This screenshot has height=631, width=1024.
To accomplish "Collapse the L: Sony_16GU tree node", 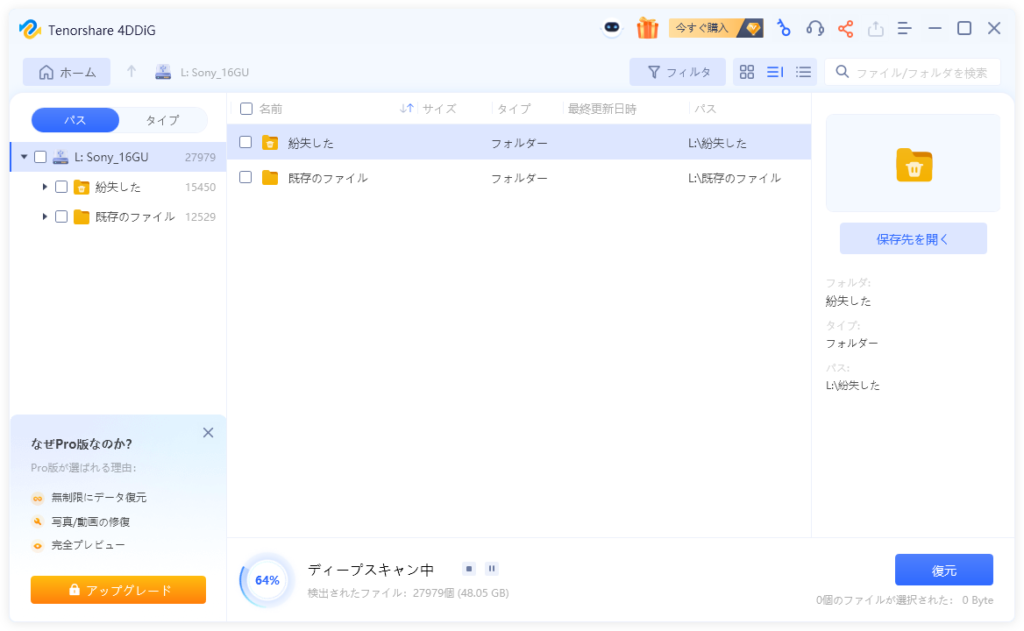I will tap(24, 157).
